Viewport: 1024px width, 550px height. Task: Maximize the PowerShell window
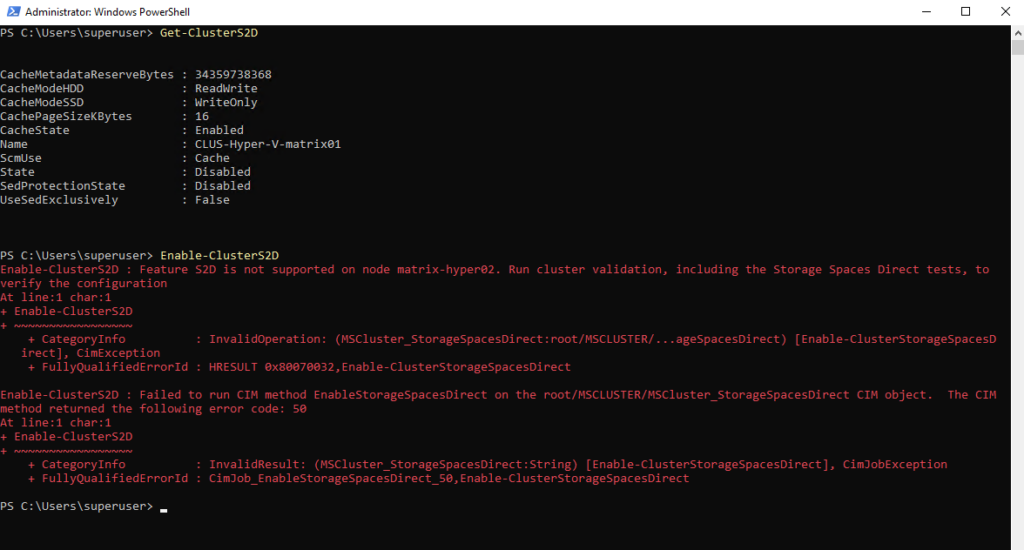(x=965, y=12)
